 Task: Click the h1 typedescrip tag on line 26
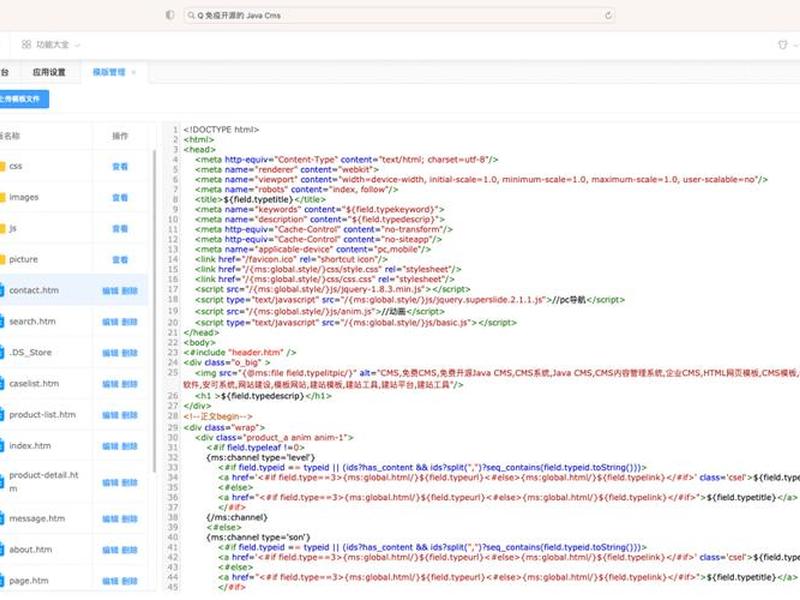(x=263, y=396)
